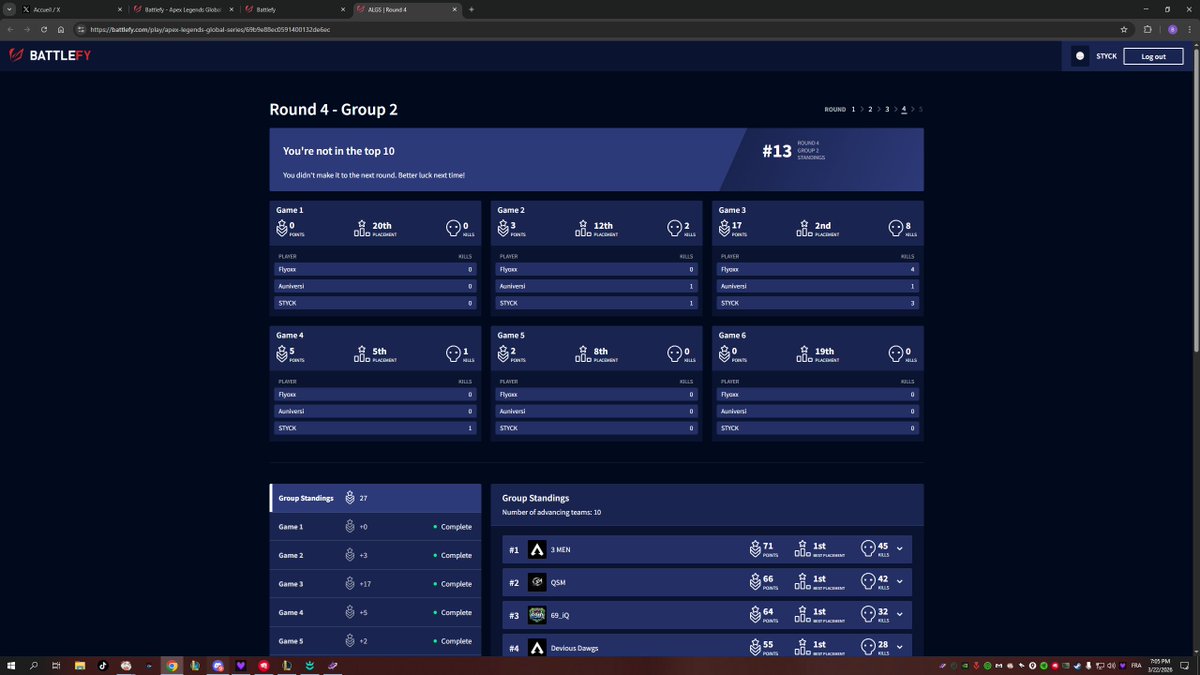Go to round 1 in pagination
This screenshot has height=675, width=1200.
pos(853,109)
